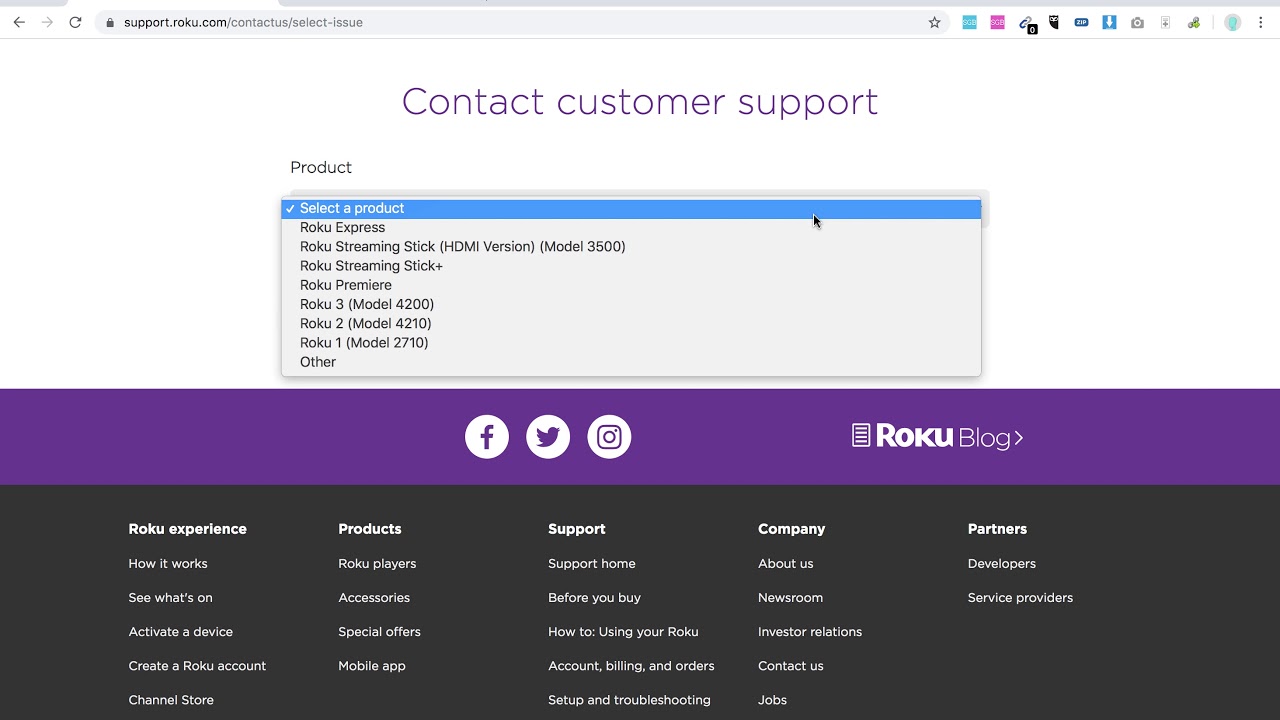Open 'Account, billing, and orders' link
Image resolution: width=1280 pixels, height=720 pixels.
click(x=631, y=665)
